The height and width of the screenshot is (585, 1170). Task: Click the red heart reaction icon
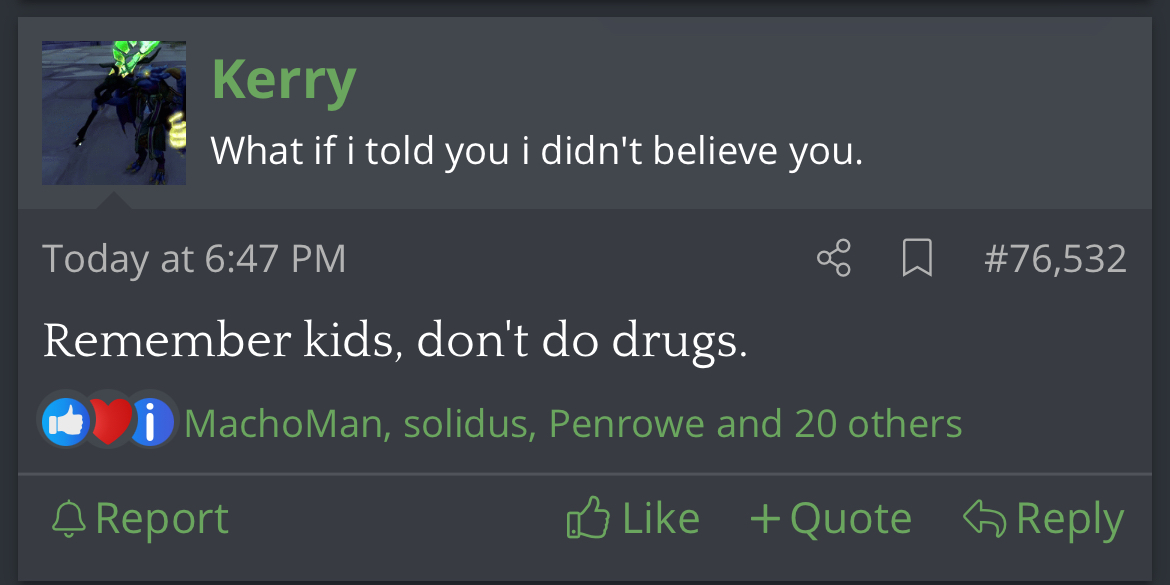[x=108, y=423]
